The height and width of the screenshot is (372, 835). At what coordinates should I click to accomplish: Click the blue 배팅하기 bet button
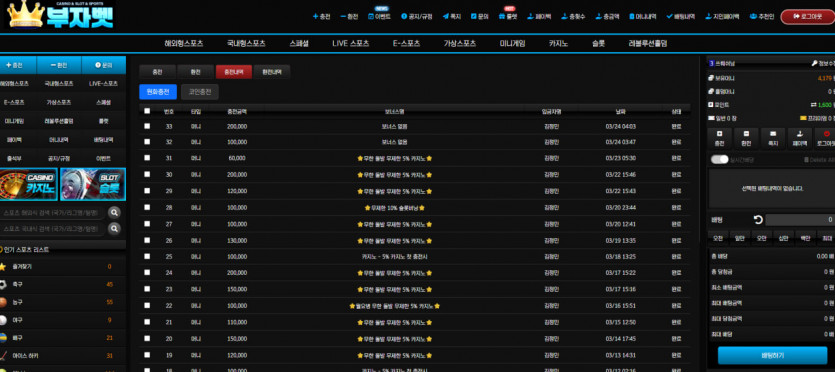pyautogui.click(x=772, y=356)
